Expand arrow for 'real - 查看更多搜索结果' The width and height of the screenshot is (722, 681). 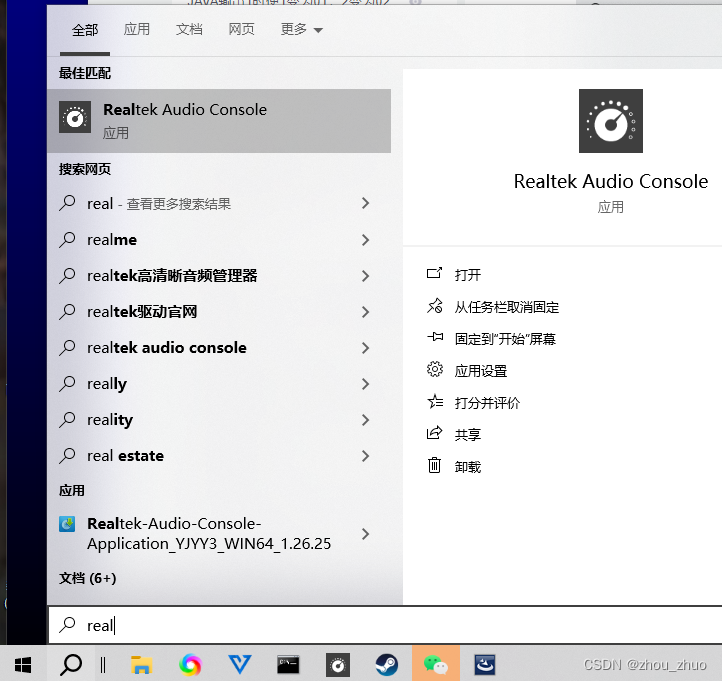coord(366,203)
